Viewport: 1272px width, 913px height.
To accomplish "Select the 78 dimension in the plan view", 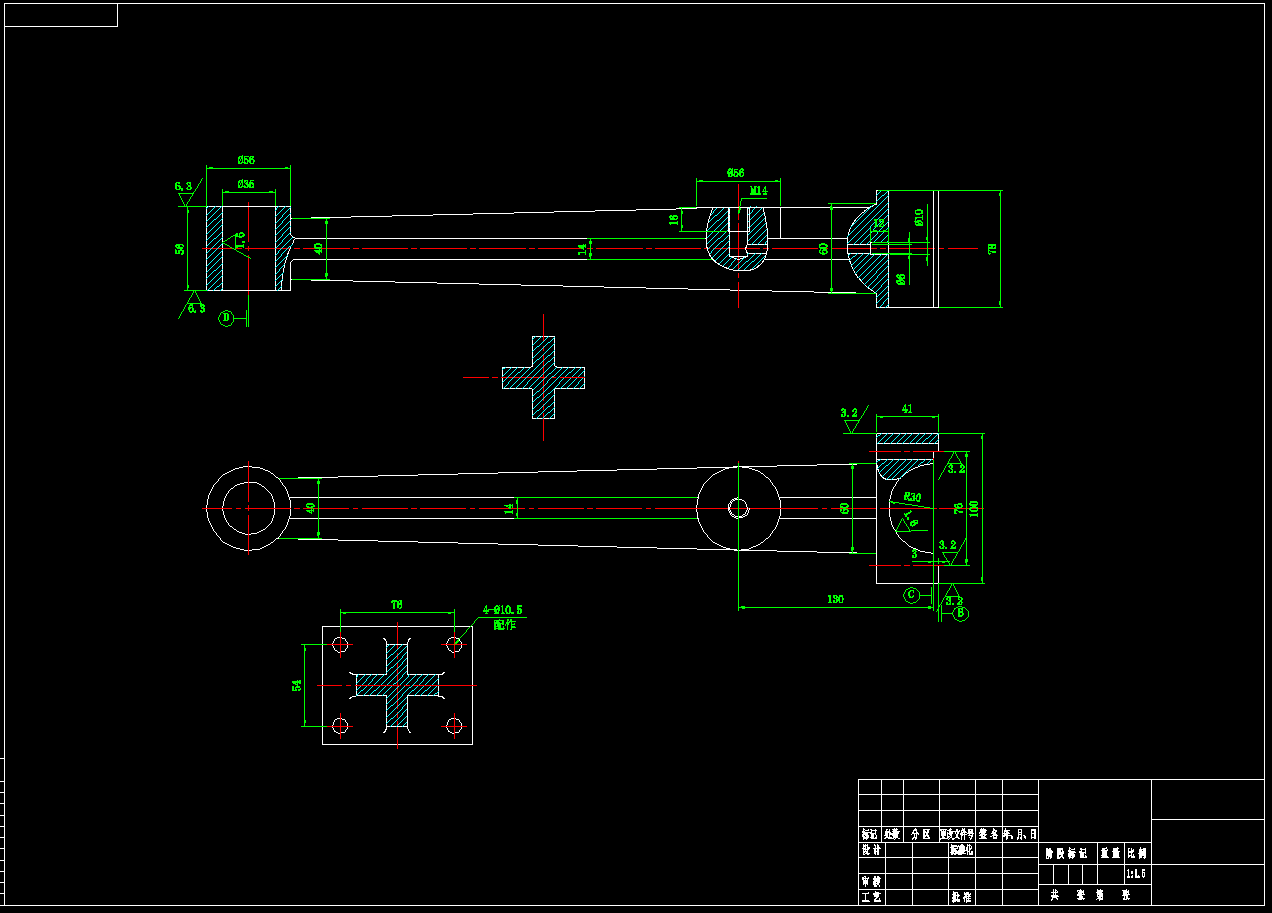I will 958,508.
